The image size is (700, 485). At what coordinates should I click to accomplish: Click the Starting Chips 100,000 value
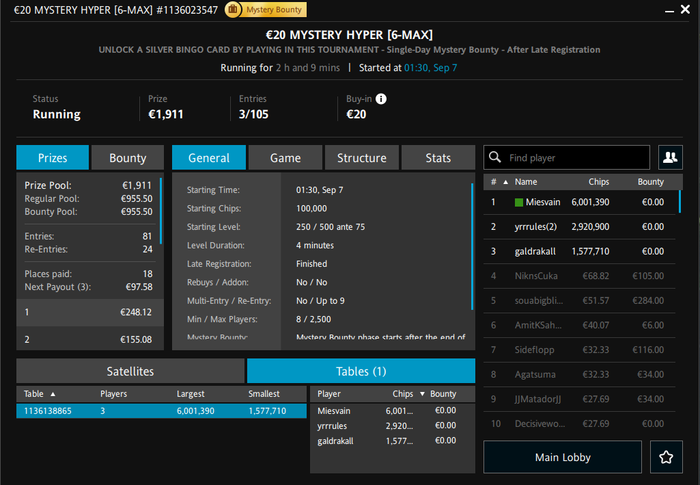(312, 209)
